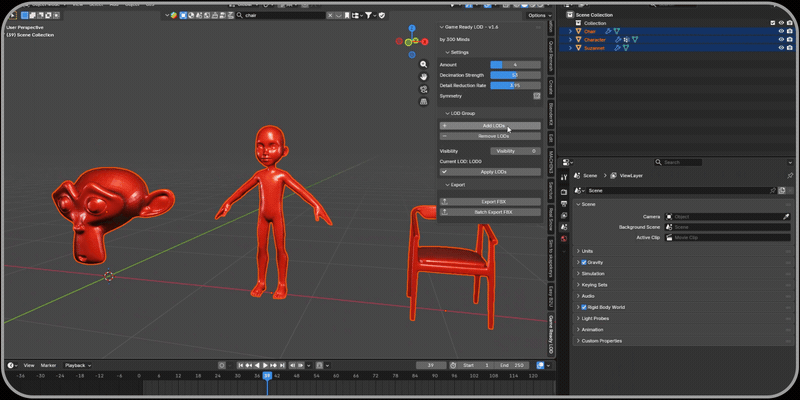Switch perspective/orthographic grid icon in viewport
Viewport: 800px width, 400px height.
423,102
